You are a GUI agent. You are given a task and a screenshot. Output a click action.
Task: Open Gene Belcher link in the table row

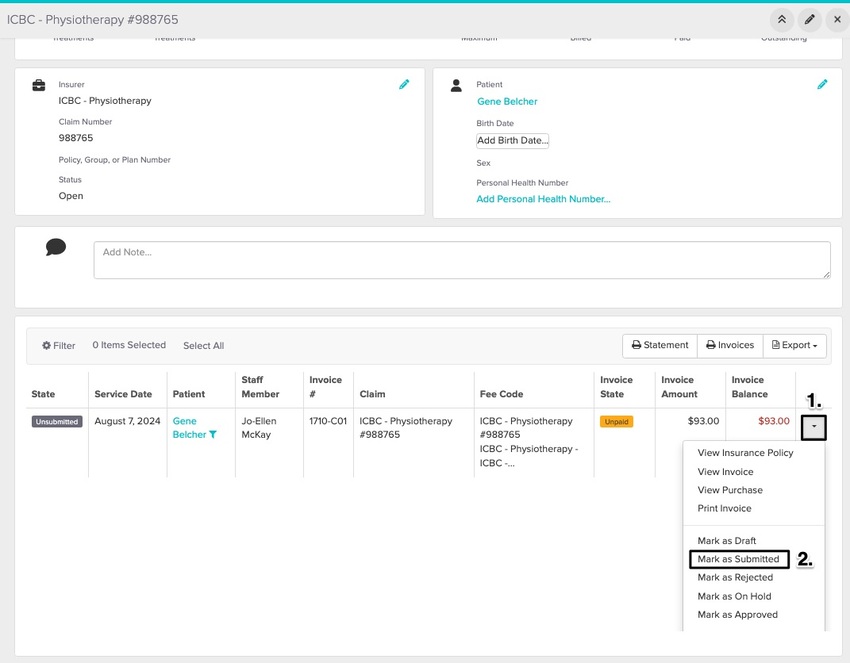point(189,428)
